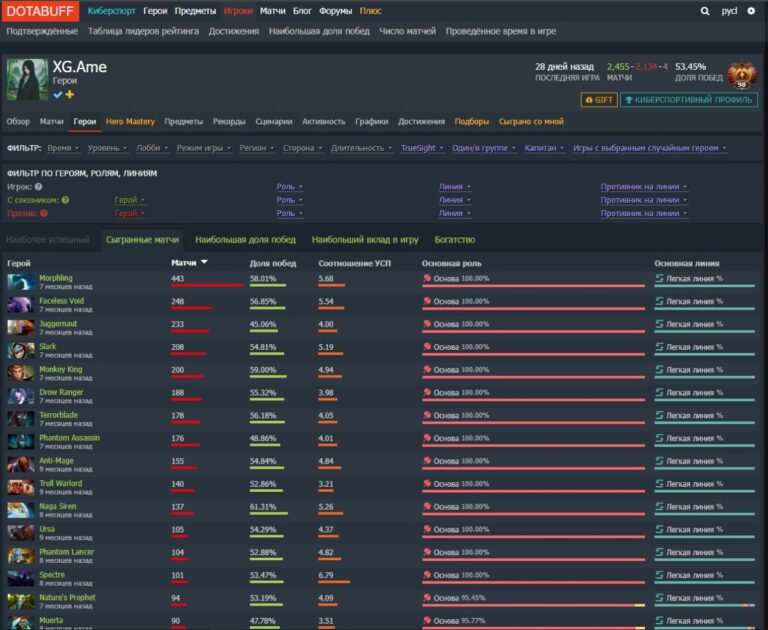
Task: Expand the Регион filter dropdown
Action: click(257, 148)
